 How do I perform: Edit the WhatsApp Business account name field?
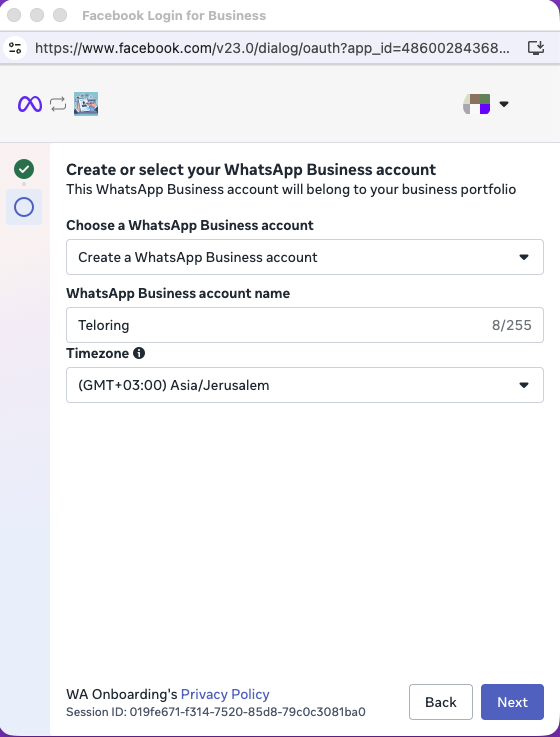click(x=305, y=325)
